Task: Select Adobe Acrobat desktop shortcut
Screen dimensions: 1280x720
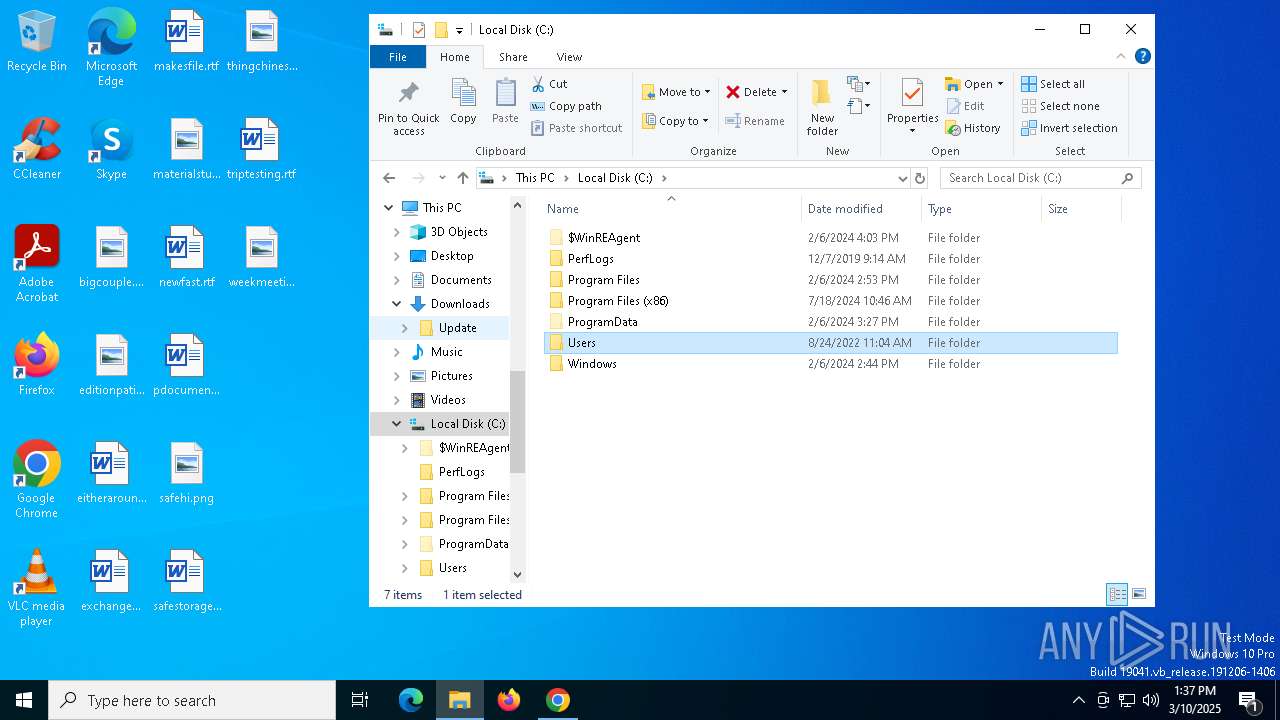Action: [x=37, y=264]
